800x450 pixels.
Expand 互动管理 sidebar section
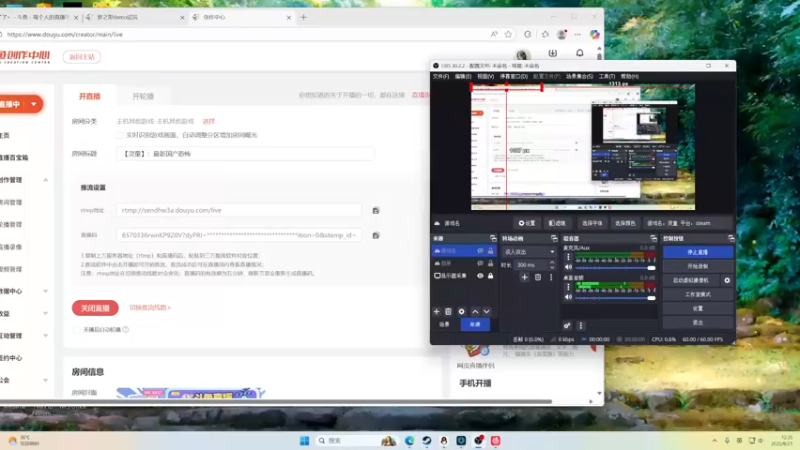pos(45,336)
